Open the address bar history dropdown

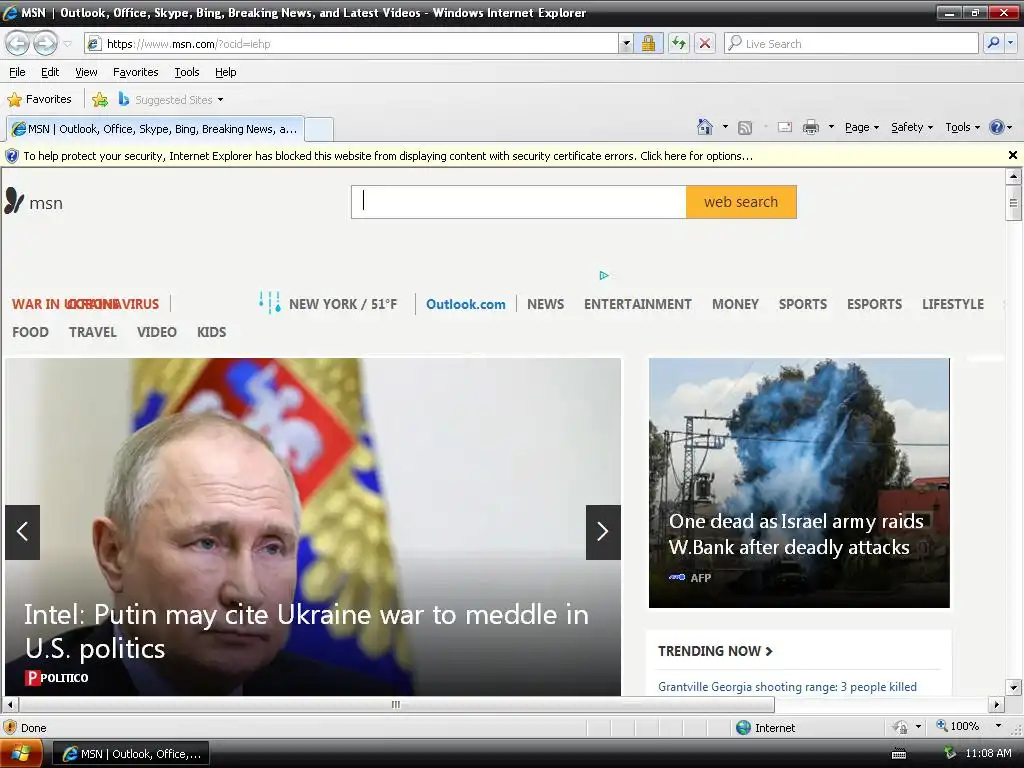point(626,44)
